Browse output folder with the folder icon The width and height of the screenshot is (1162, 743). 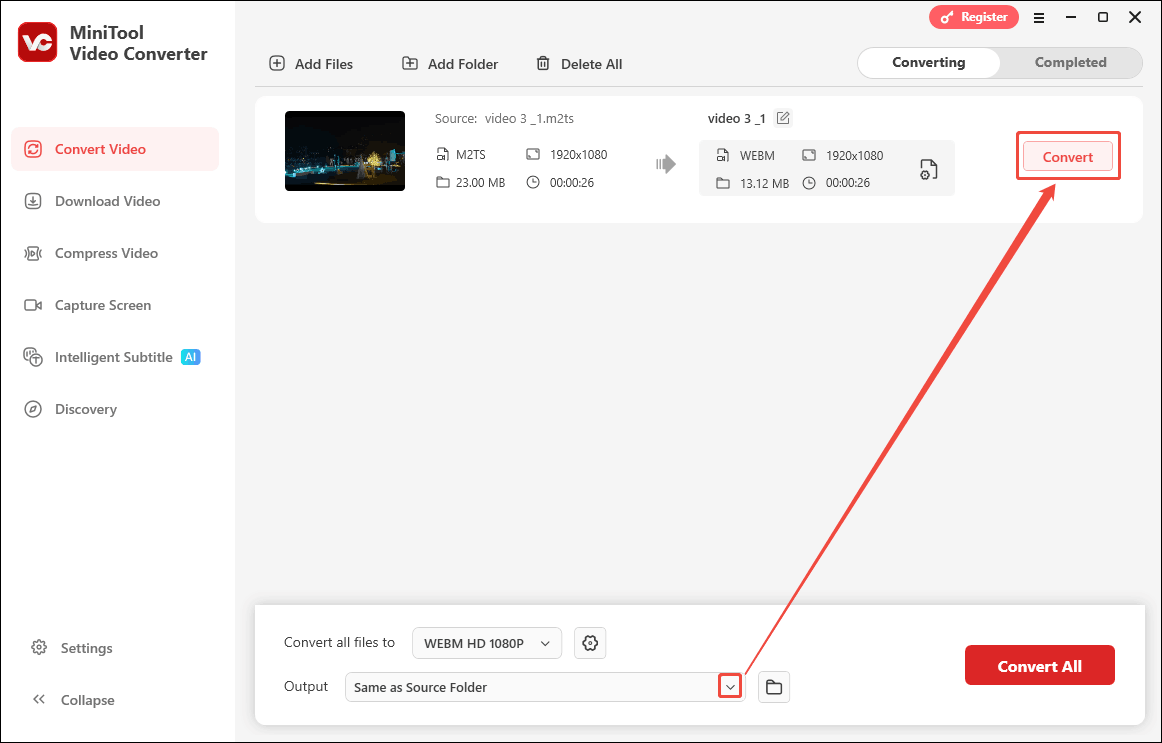coord(773,687)
